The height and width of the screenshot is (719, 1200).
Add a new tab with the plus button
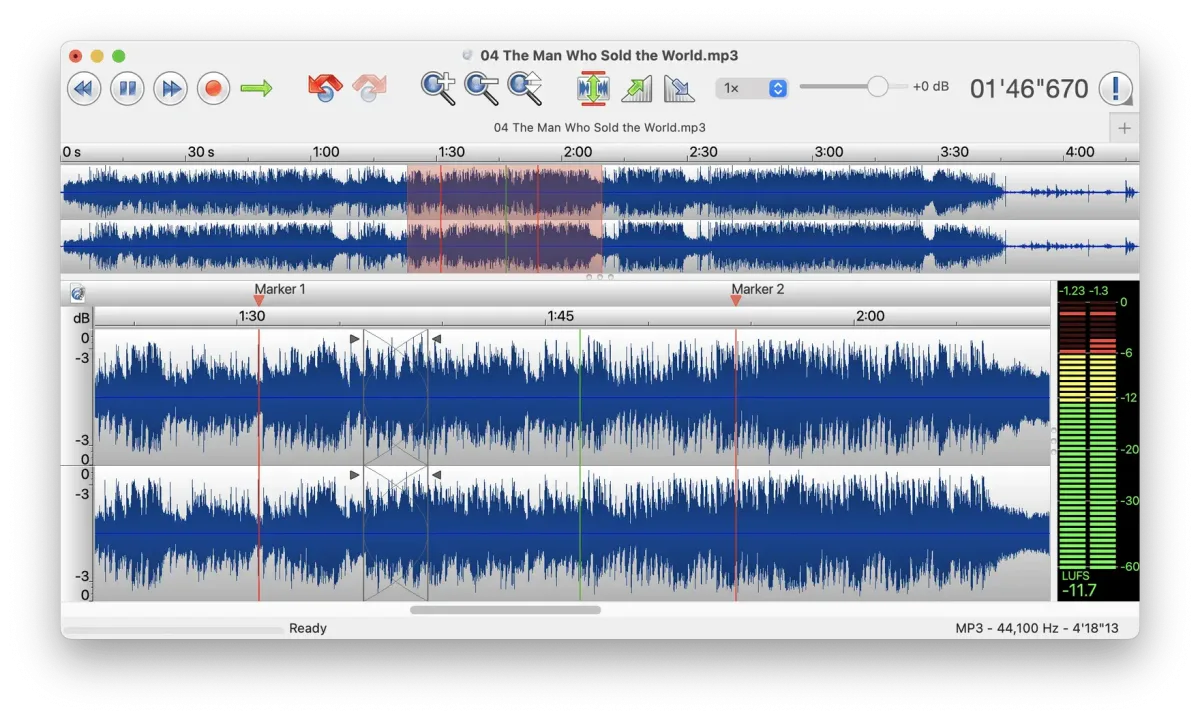tap(1124, 128)
